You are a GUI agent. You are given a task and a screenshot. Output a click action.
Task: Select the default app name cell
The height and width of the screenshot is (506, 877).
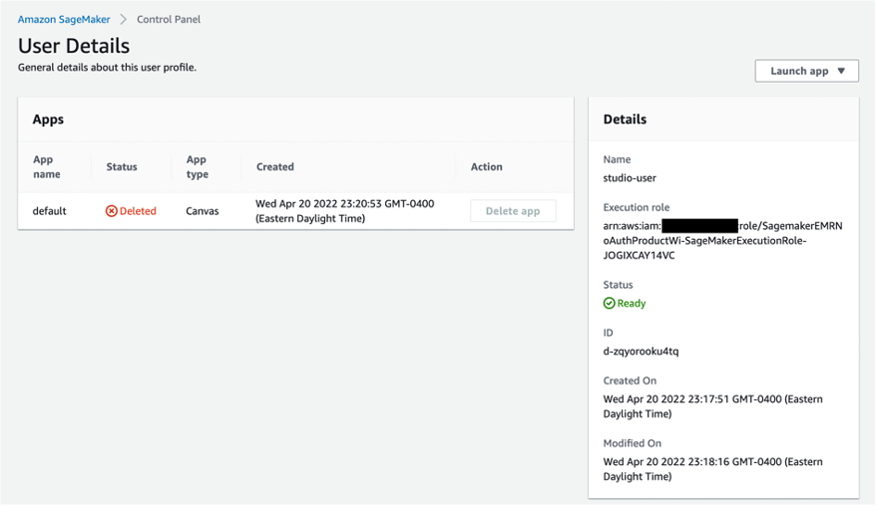point(50,211)
